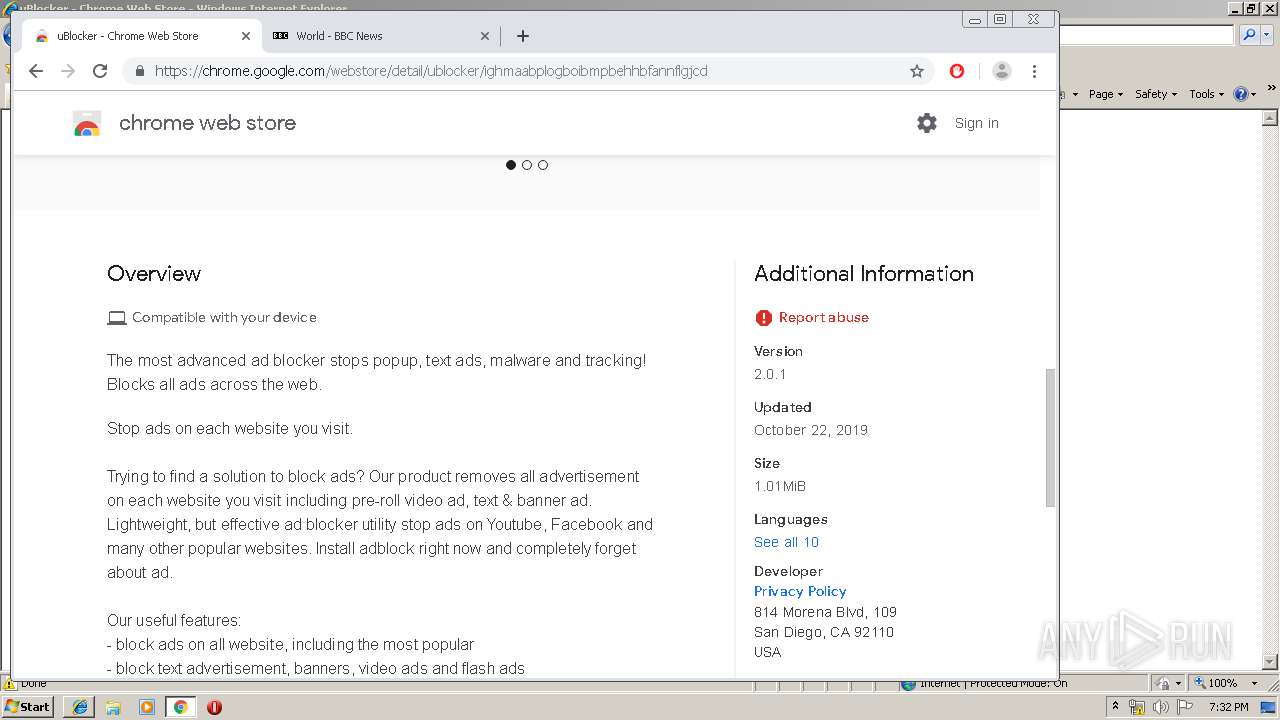This screenshot has height=720, width=1280.
Task: Open the Windows Start menu
Action: [28, 706]
